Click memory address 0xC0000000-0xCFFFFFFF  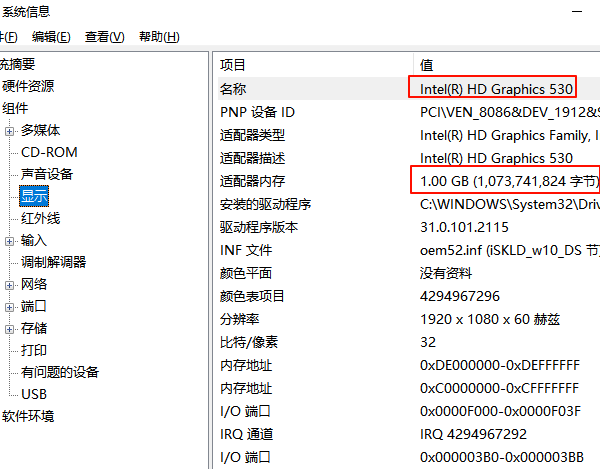tap(499, 388)
